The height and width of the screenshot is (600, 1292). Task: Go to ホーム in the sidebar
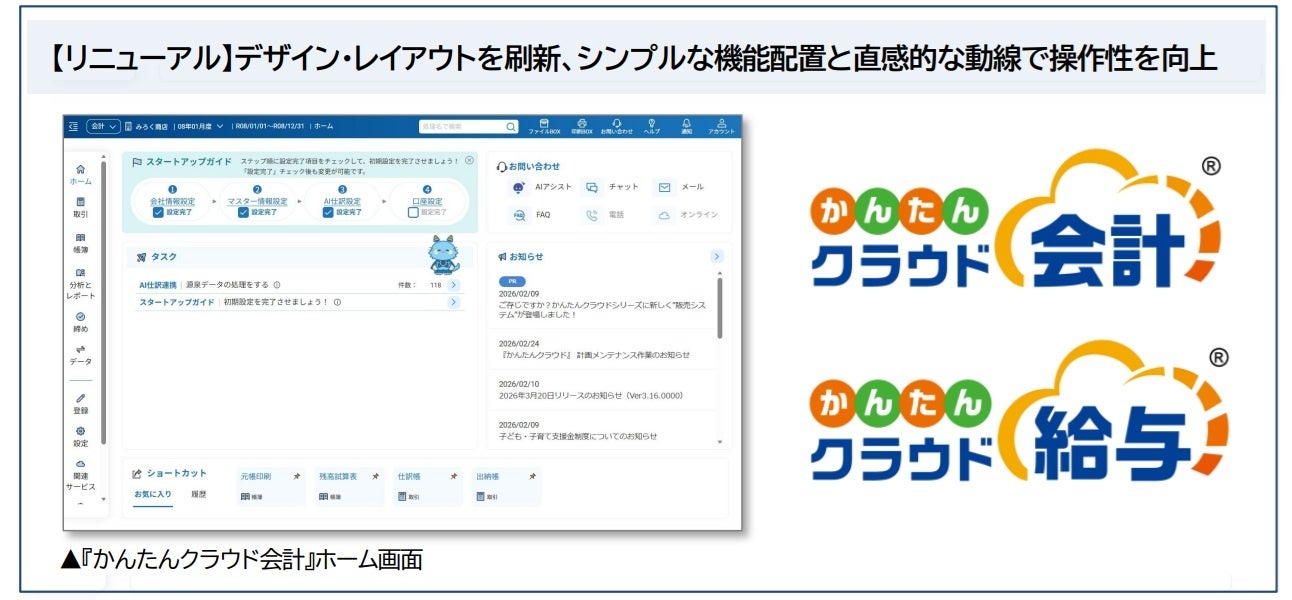click(x=81, y=175)
